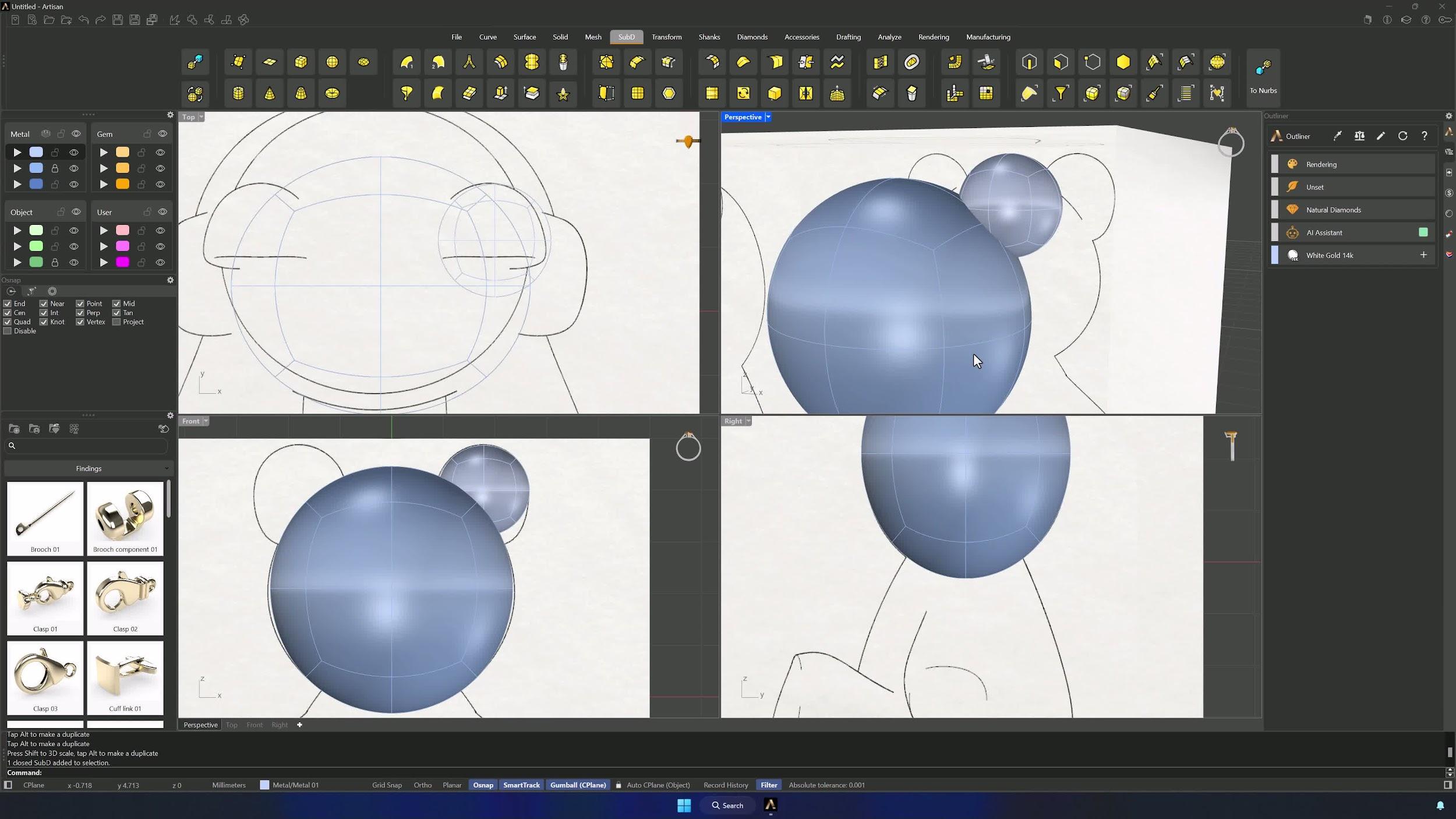The image size is (1456, 819).
Task: Click the Outliner balance scale icon
Action: click(1359, 136)
